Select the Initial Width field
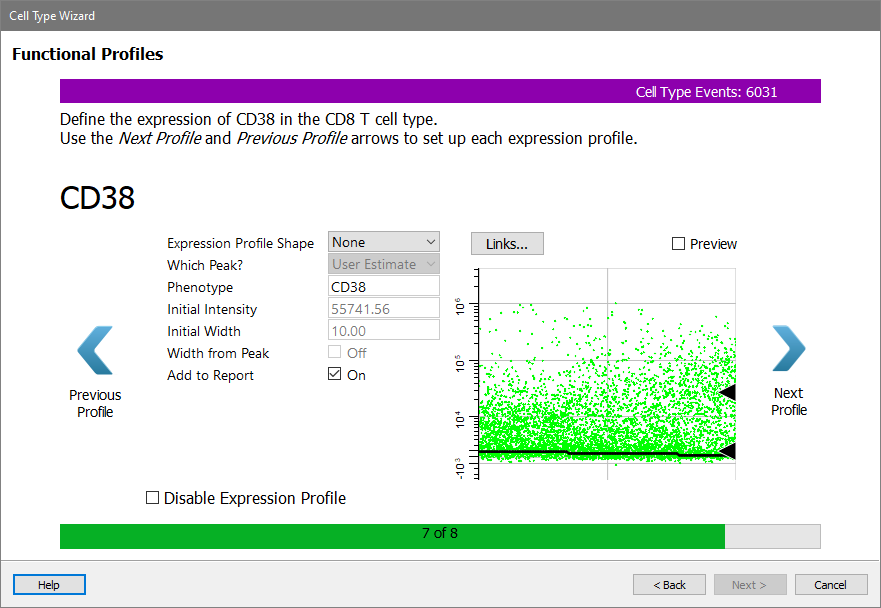This screenshot has width=881, height=608. (x=384, y=331)
